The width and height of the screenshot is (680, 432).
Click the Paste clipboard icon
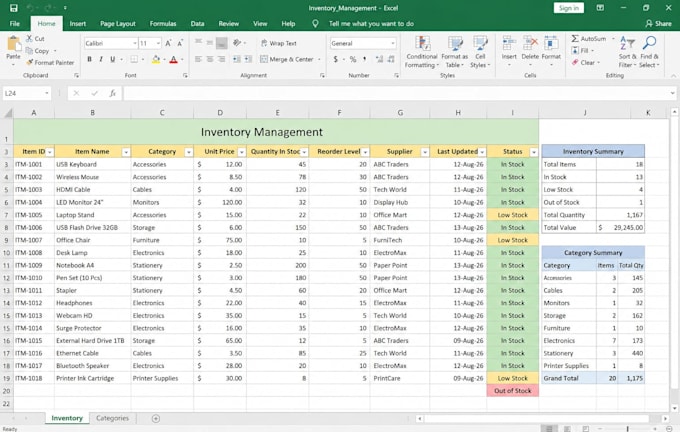tap(13, 44)
